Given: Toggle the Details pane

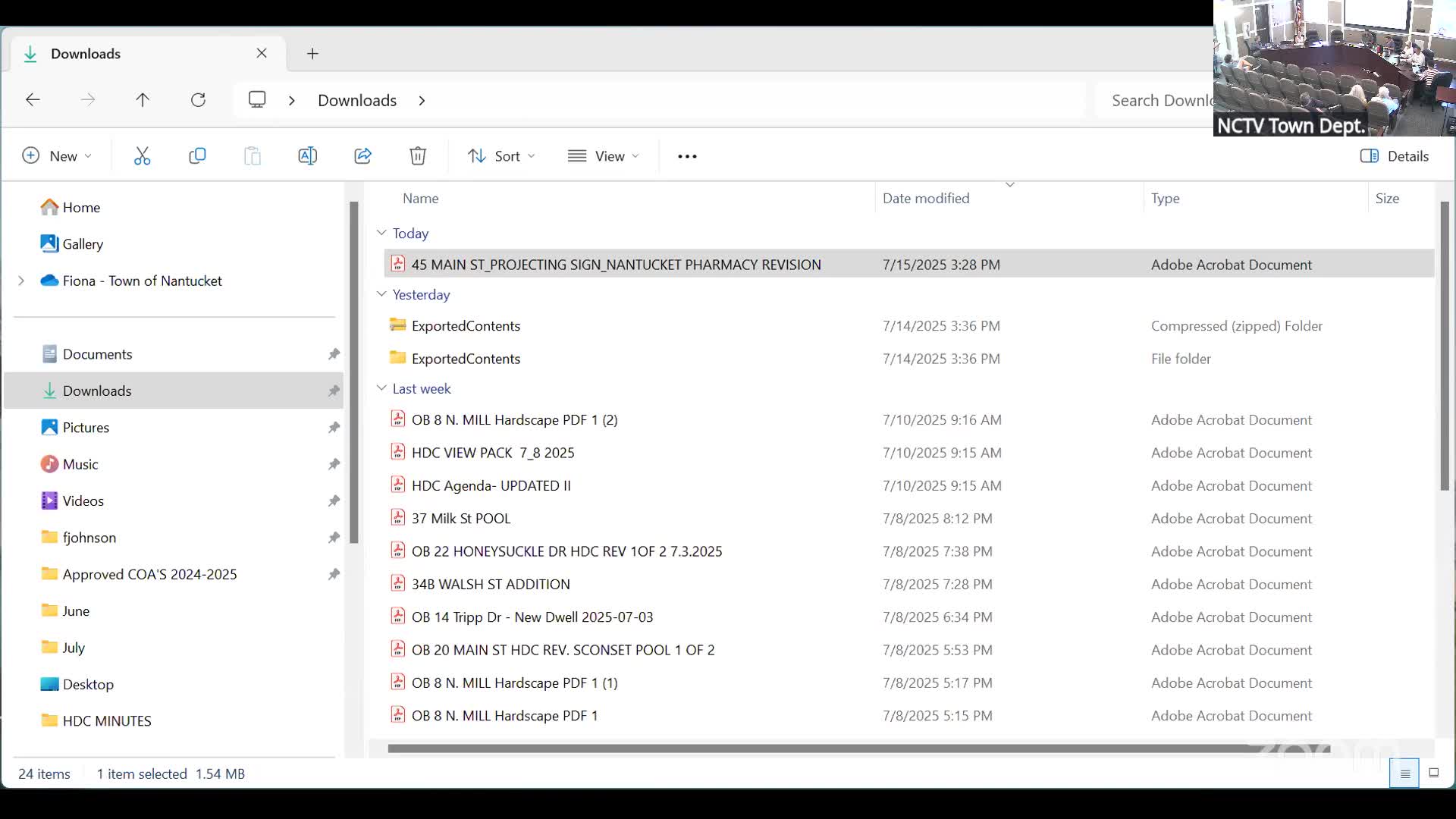Looking at the screenshot, I should [x=1395, y=156].
